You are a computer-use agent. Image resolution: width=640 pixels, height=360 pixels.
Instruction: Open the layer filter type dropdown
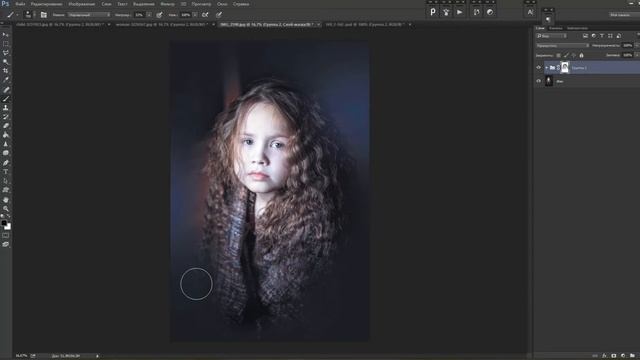coord(551,36)
